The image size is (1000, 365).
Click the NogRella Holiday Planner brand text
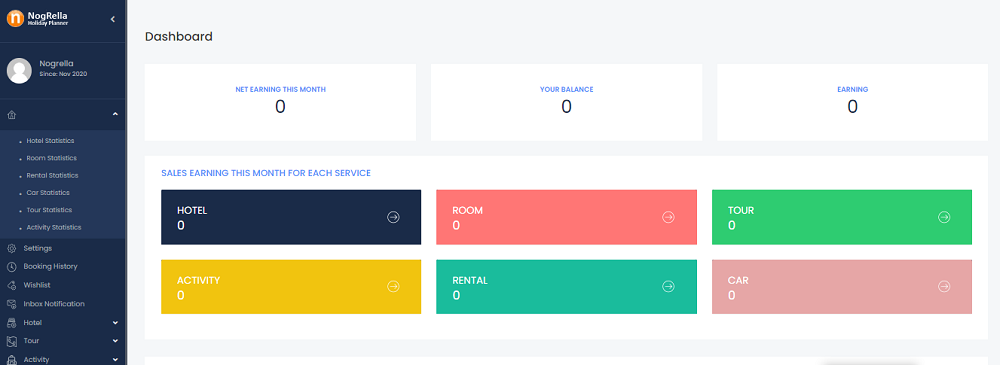coord(48,18)
